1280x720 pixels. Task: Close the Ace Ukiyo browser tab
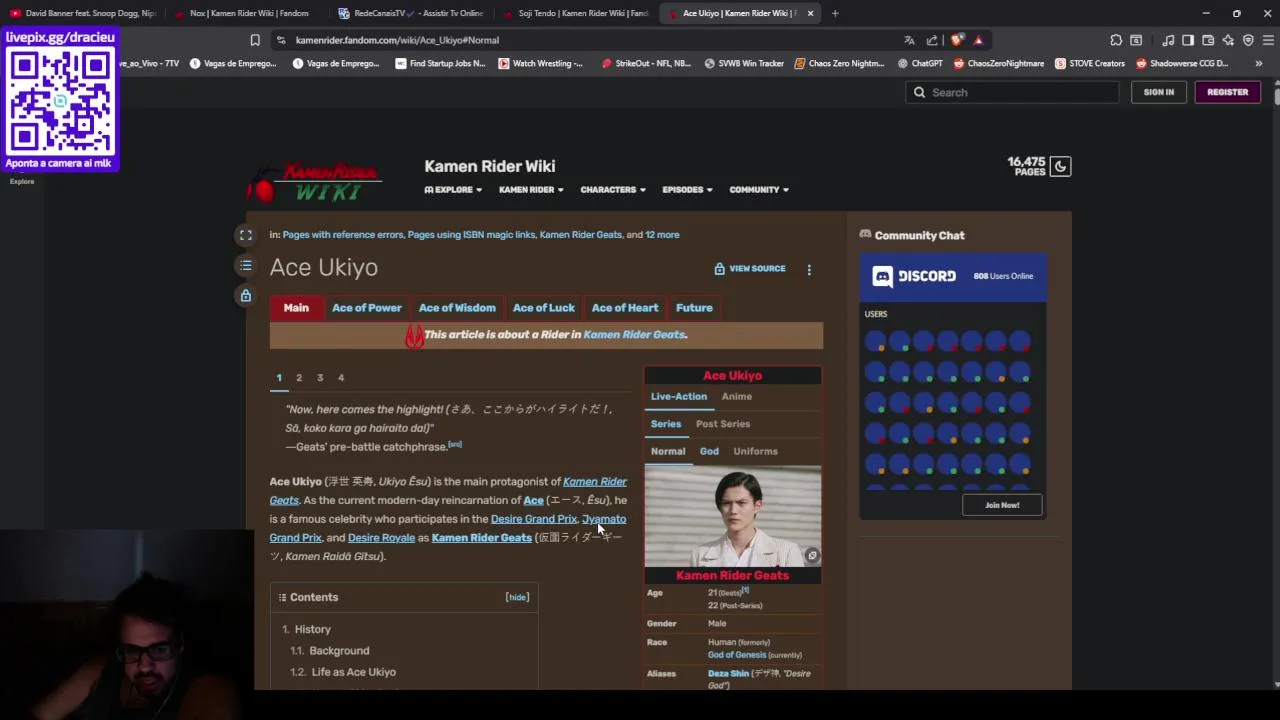point(810,13)
